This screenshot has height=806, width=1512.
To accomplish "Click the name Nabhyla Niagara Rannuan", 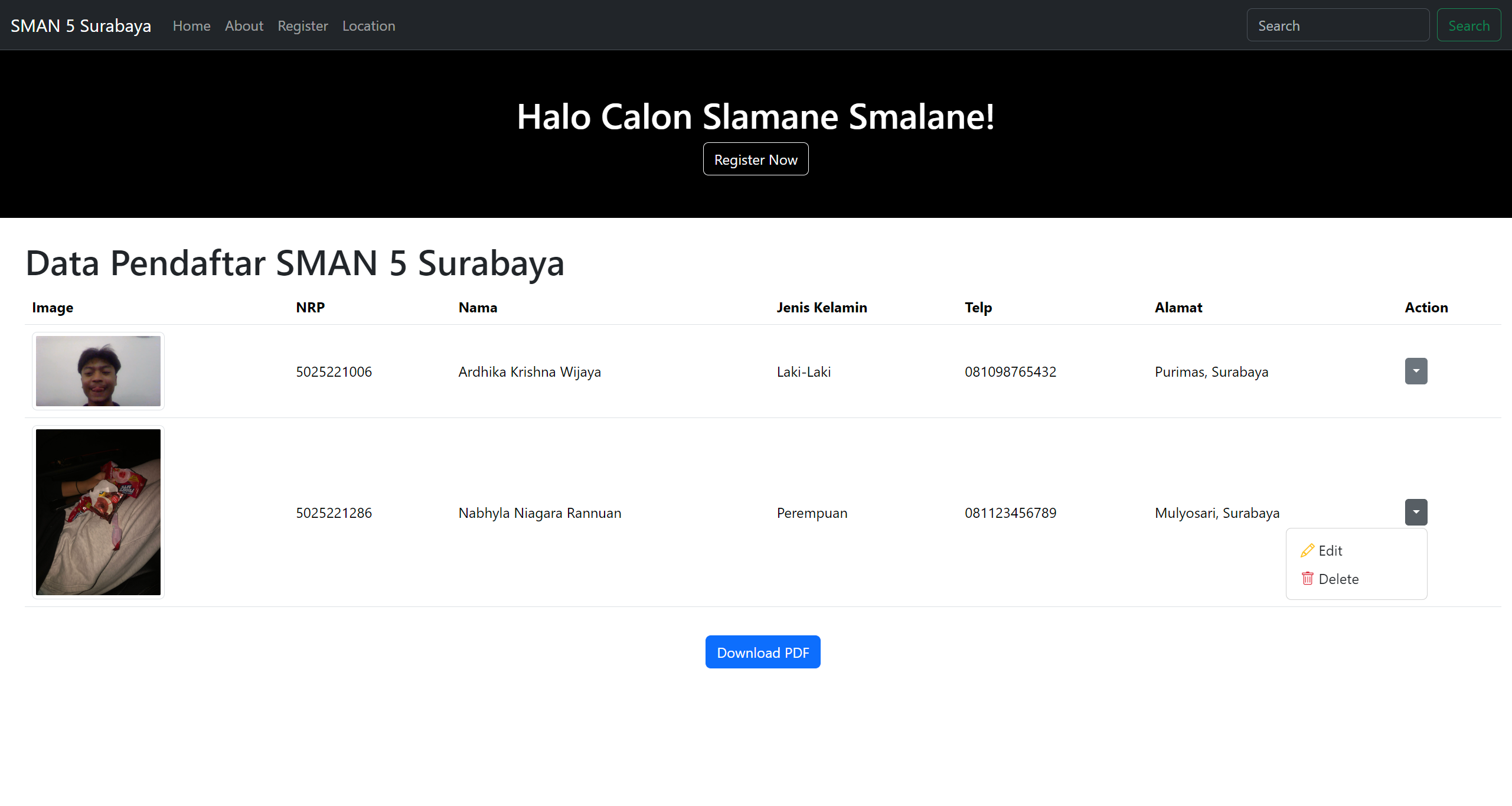I will (x=540, y=513).
